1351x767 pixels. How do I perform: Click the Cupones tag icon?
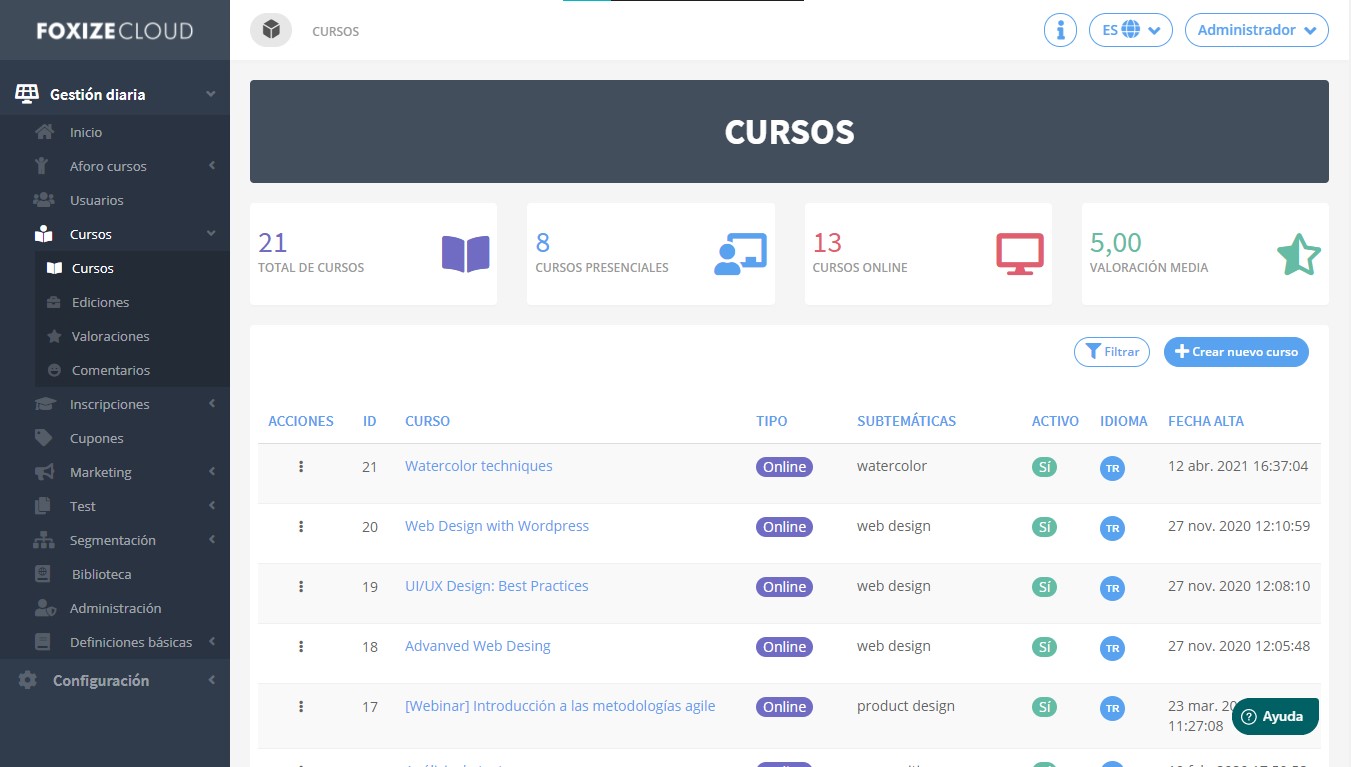point(45,438)
